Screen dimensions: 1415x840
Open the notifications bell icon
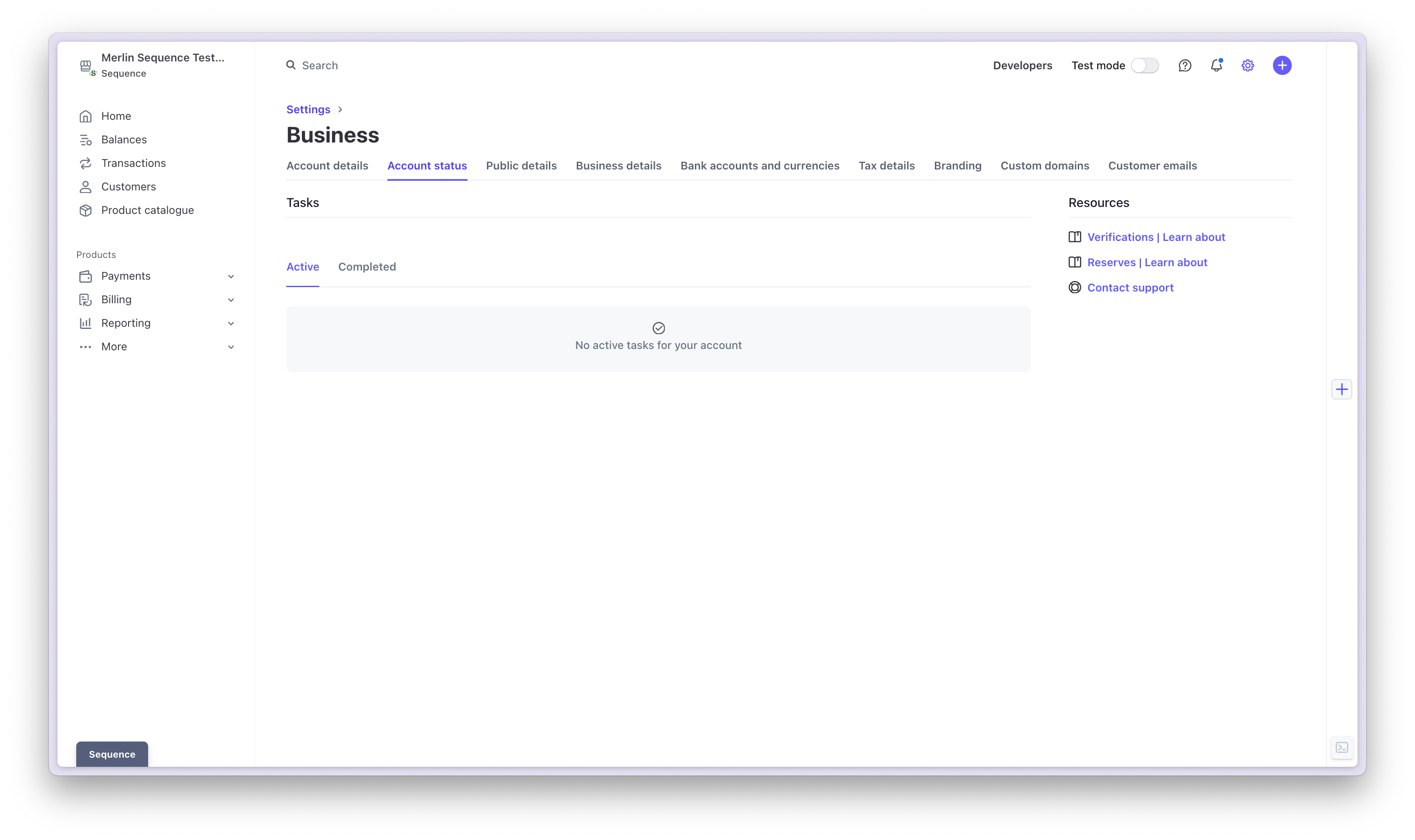[1216, 66]
